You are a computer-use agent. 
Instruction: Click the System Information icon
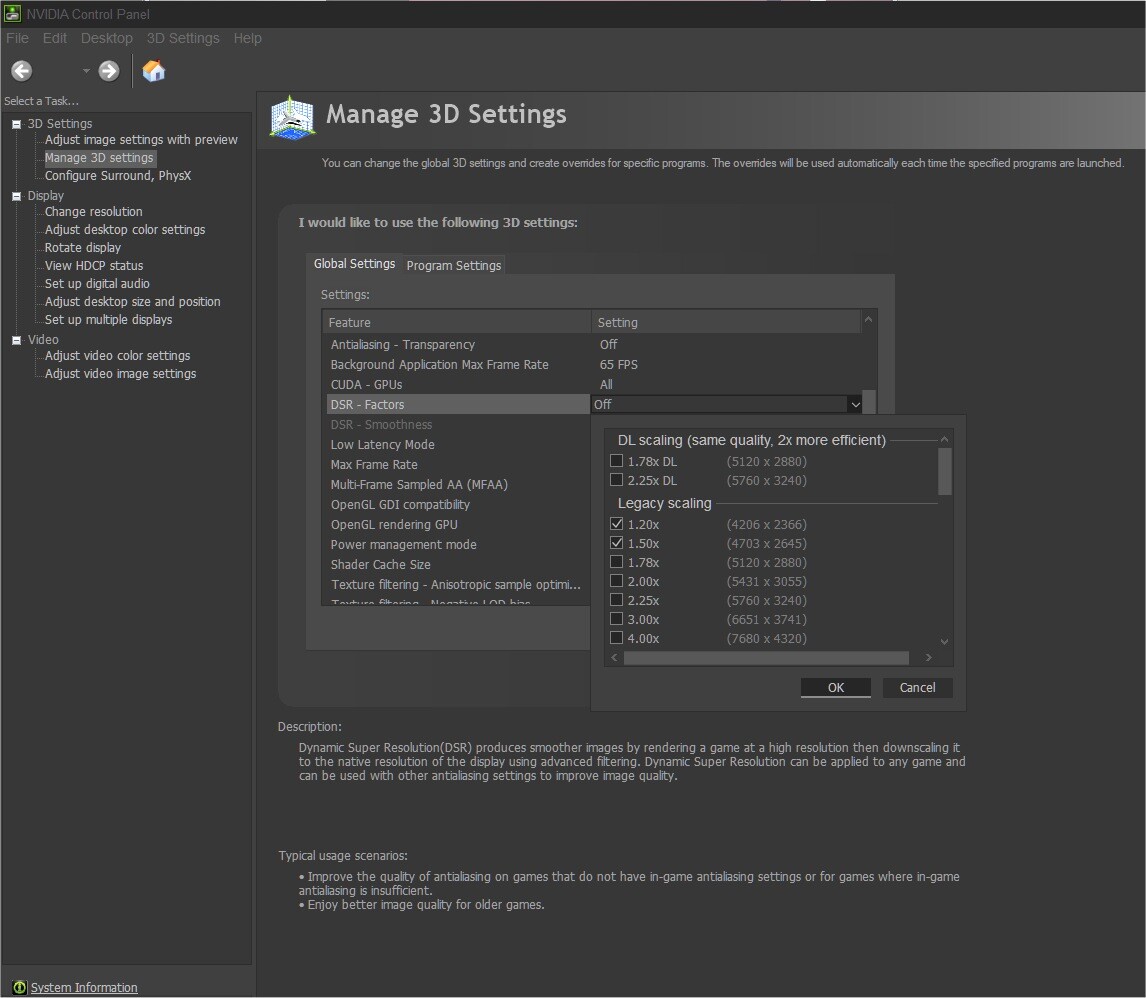coord(20,987)
